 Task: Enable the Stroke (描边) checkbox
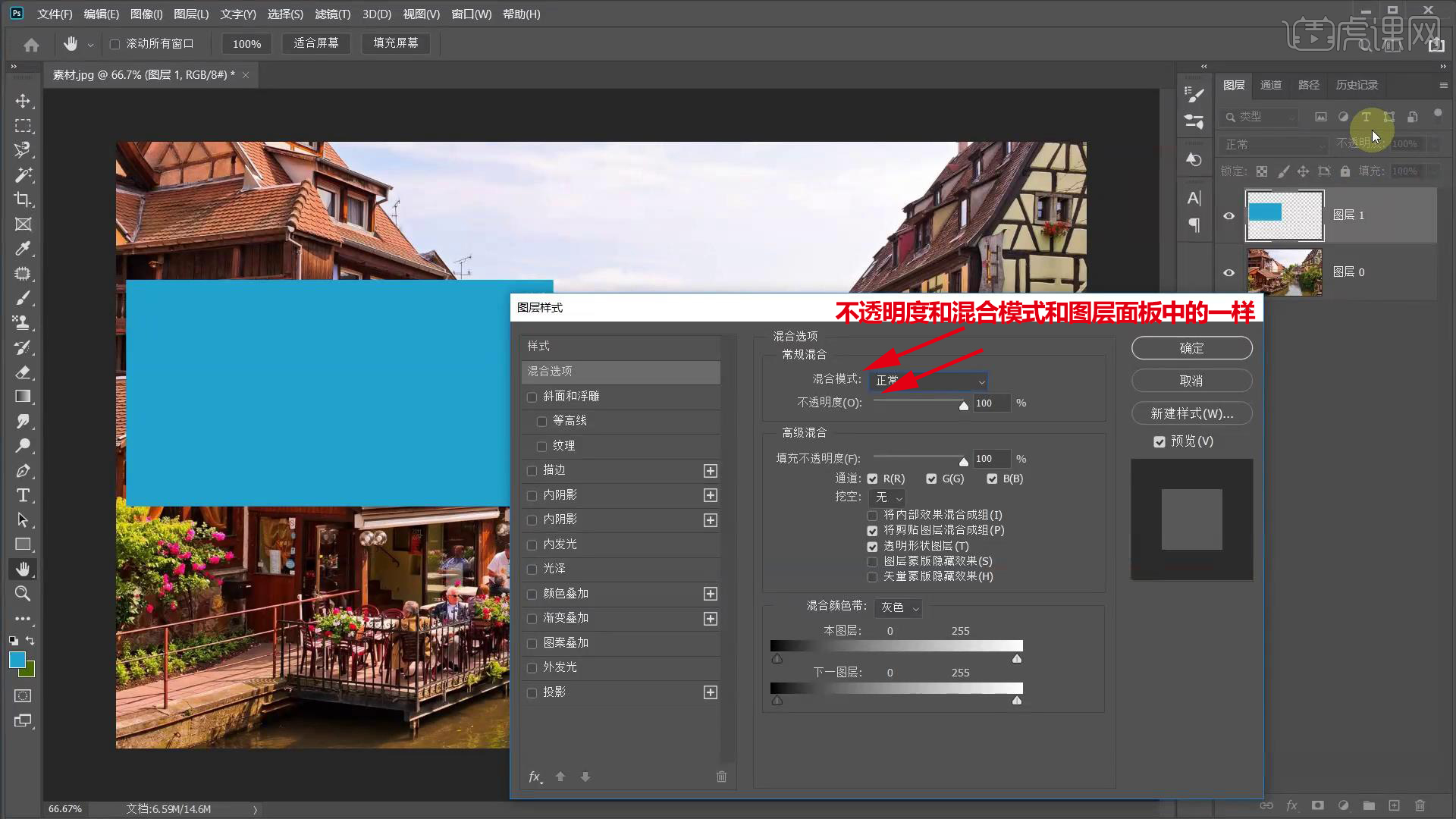point(532,471)
